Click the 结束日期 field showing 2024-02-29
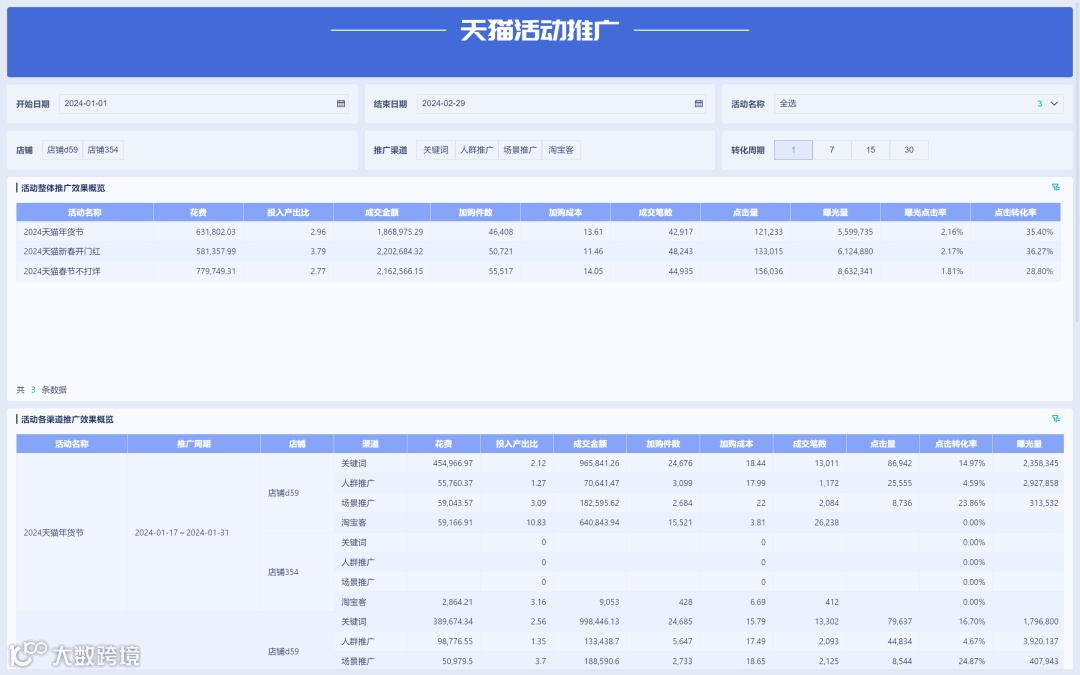 (561, 103)
